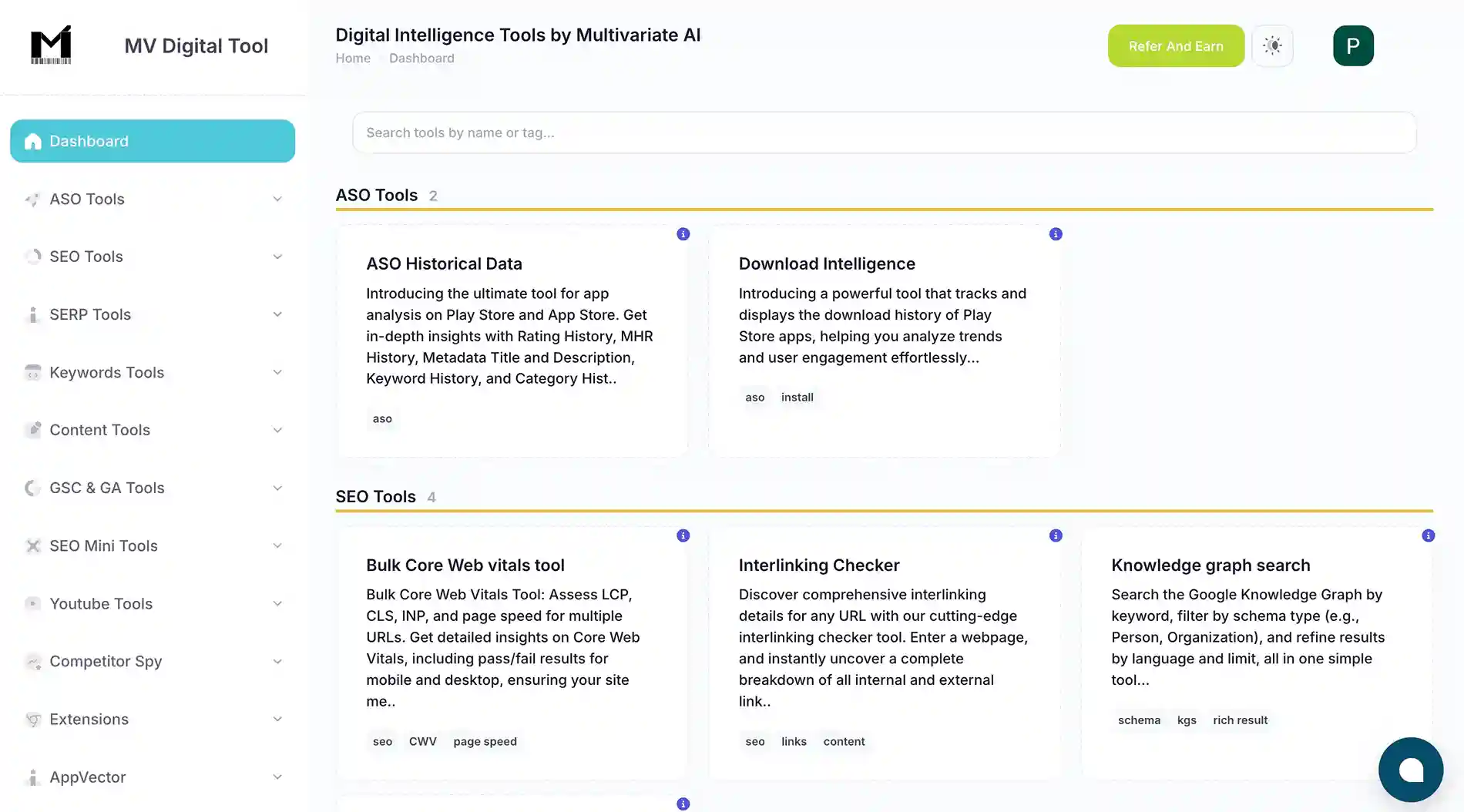
Task: Expand the Content Tools menu chevron
Action: (277, 430)
